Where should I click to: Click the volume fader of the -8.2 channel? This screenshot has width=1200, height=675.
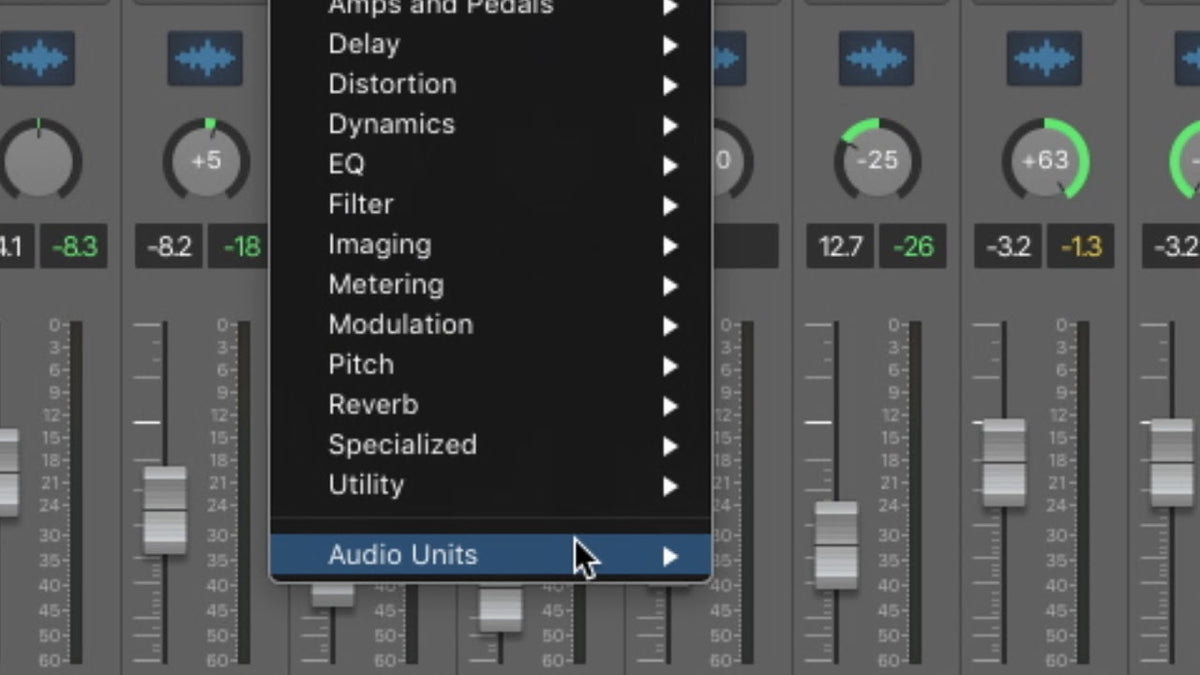click(x=165, y=510)
